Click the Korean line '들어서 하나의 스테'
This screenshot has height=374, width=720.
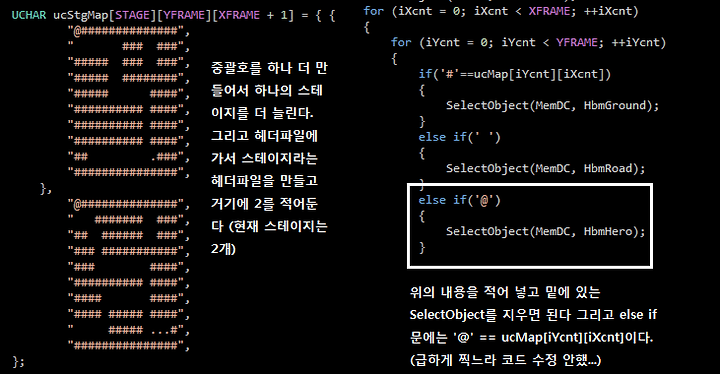pos(267,91)
